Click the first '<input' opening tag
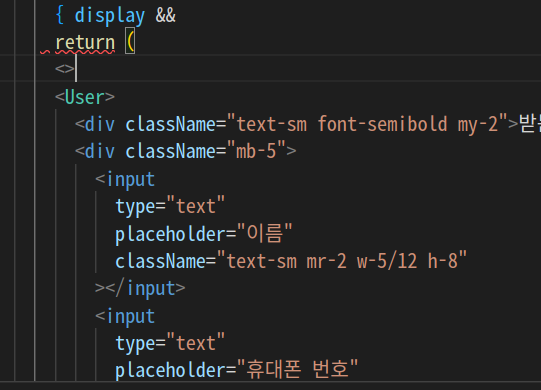Image resolution: width=541 pixels, height=390 pixels. 125,179
